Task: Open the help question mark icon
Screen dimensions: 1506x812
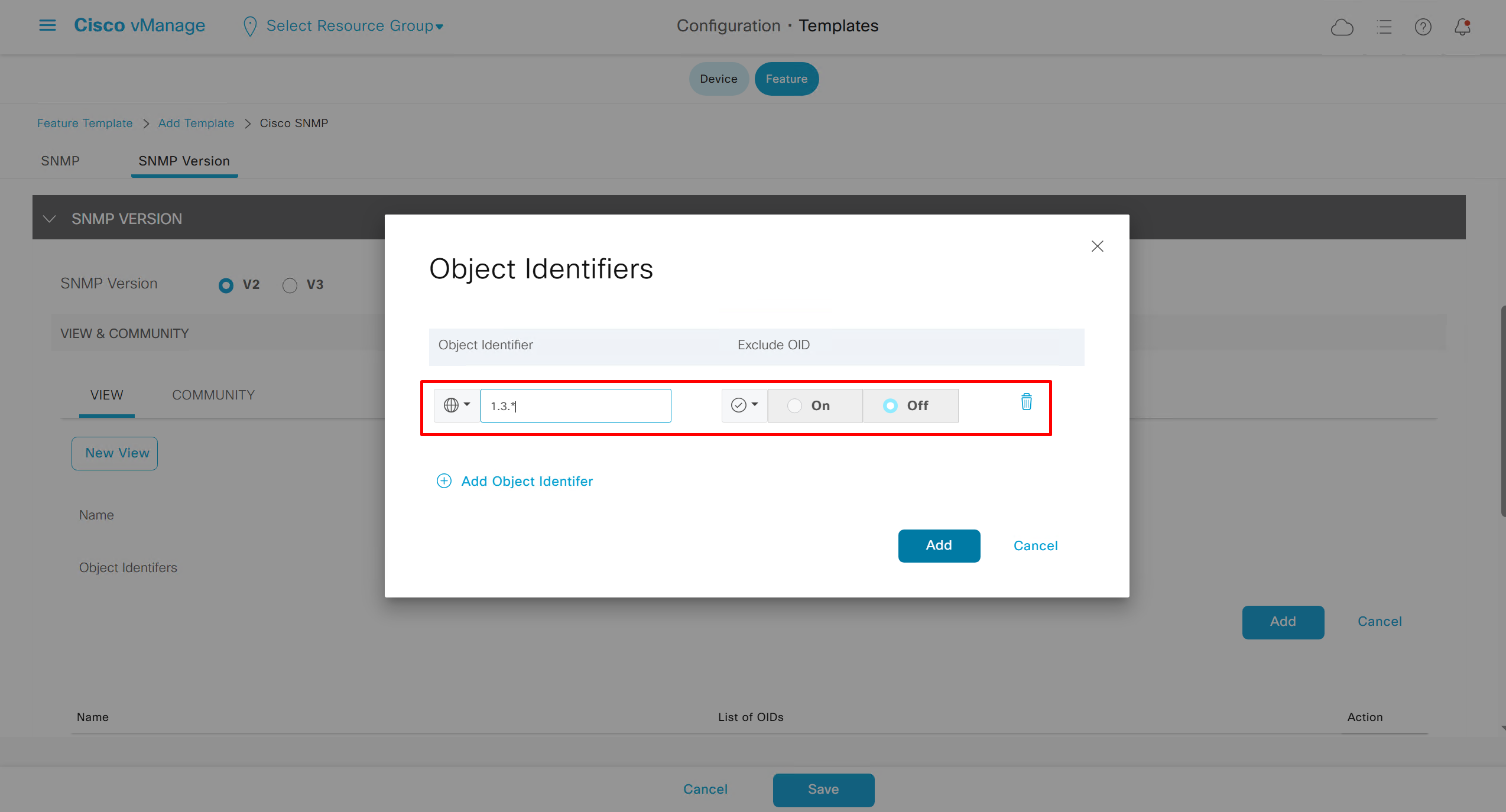Action: pyautogui.click(x=1423, y=27)
